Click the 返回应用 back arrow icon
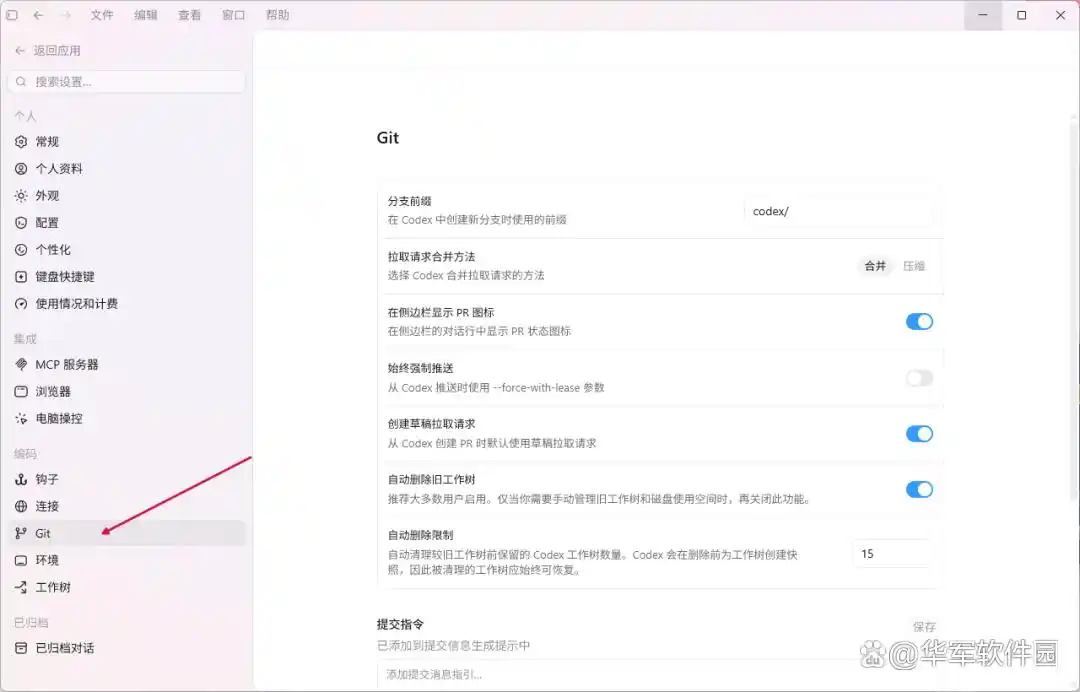This screenshot has width=1080, height=692. pos(20,50)
